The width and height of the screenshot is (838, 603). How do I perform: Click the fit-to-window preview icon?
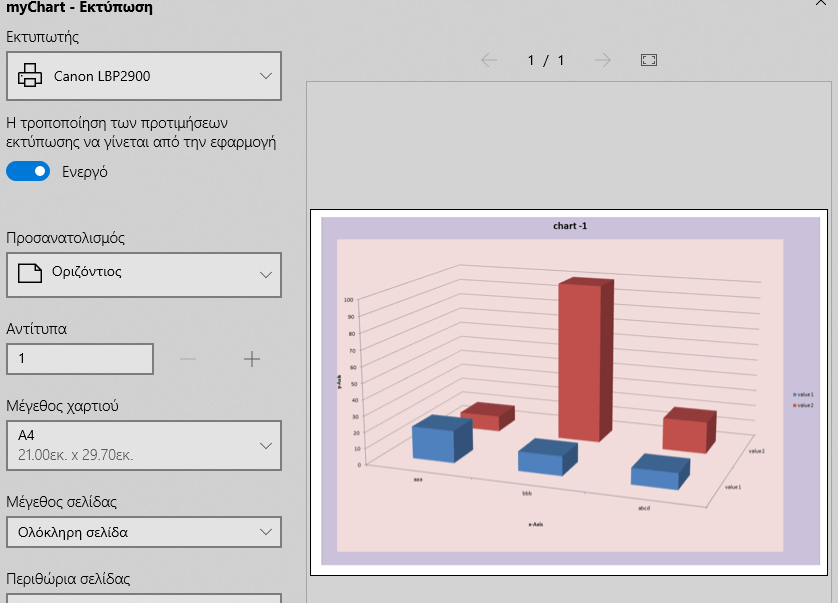649,60
